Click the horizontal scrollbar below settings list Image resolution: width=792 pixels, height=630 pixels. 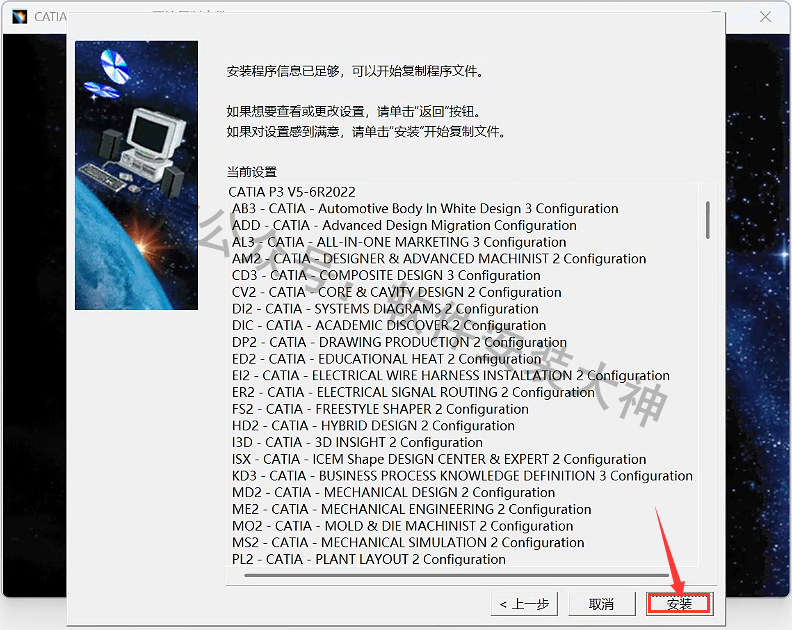point(456,575)
